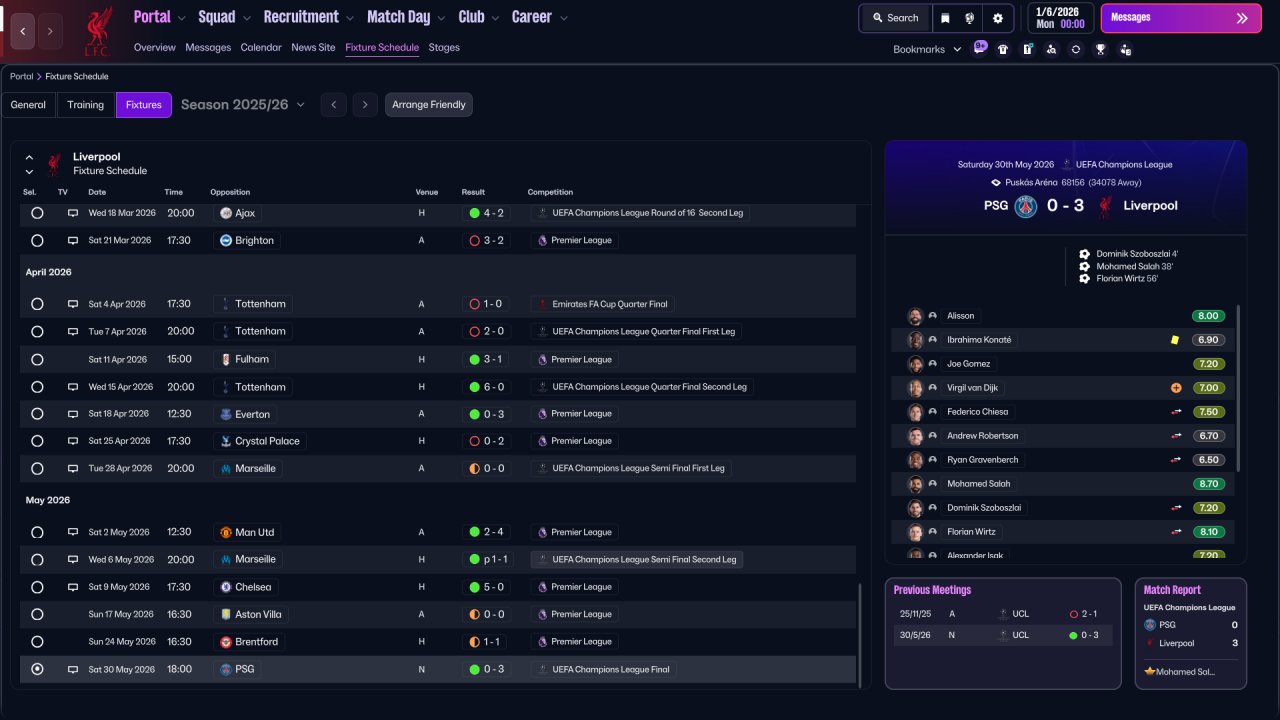Open the Season 2025/26 dropdown
The width and height of the screenshot is (1280, 720).
tap(243, 105)
